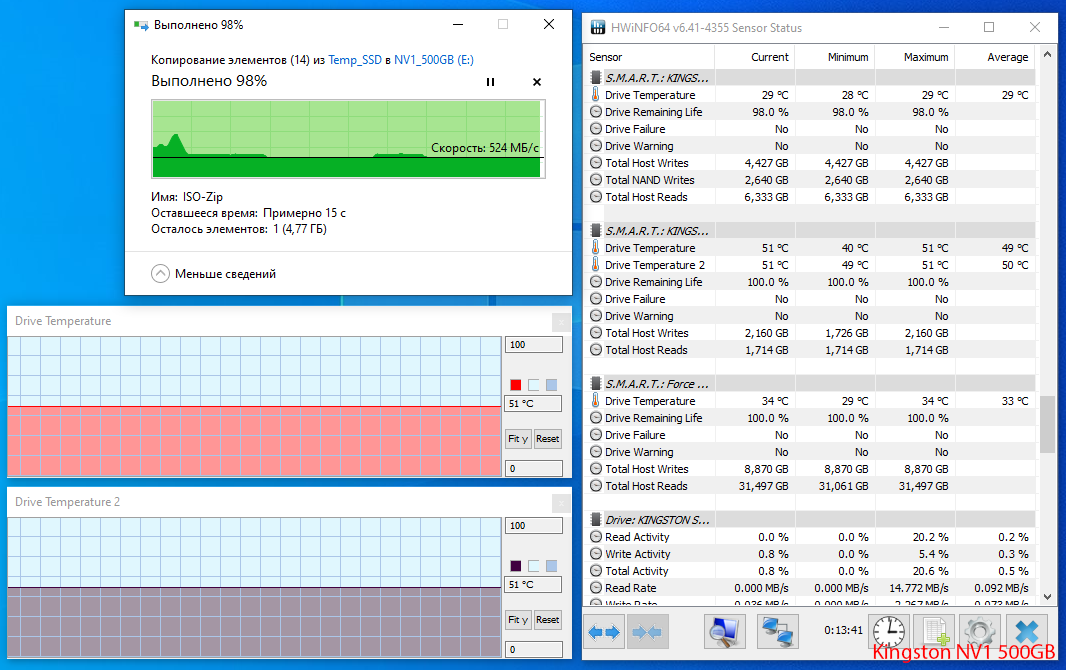Click the 100 maximum field in Drive Temperature graph

[x=534, y=345]
